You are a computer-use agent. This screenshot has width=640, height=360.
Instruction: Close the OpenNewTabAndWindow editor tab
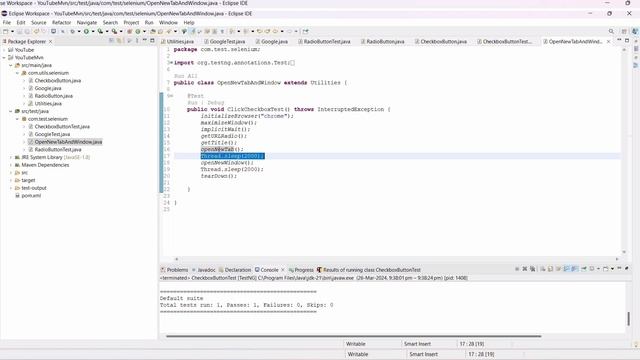coord(609,42)
